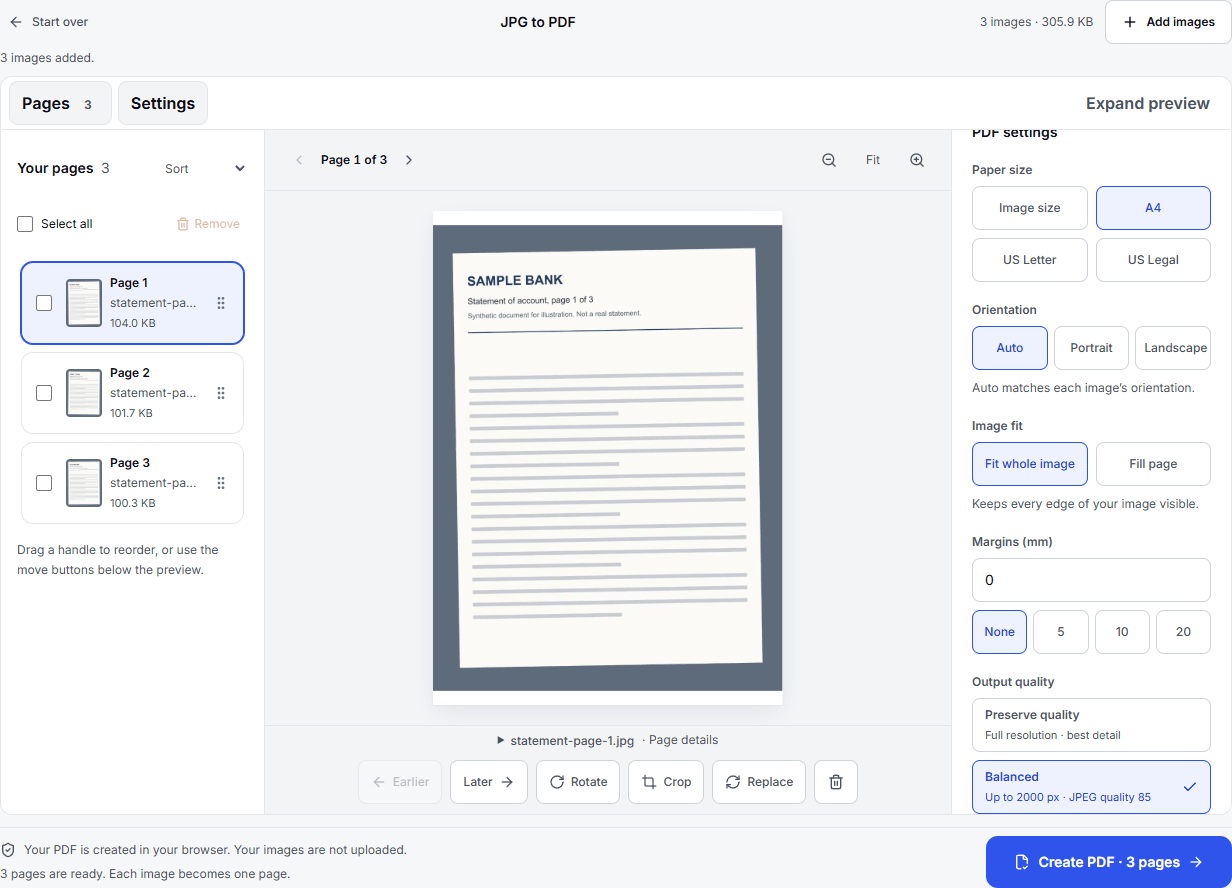Tick the checkbox for Page 1
The height and width of the screenshot is (888, 1232).
pyautogui.click(x=44, y=303)
